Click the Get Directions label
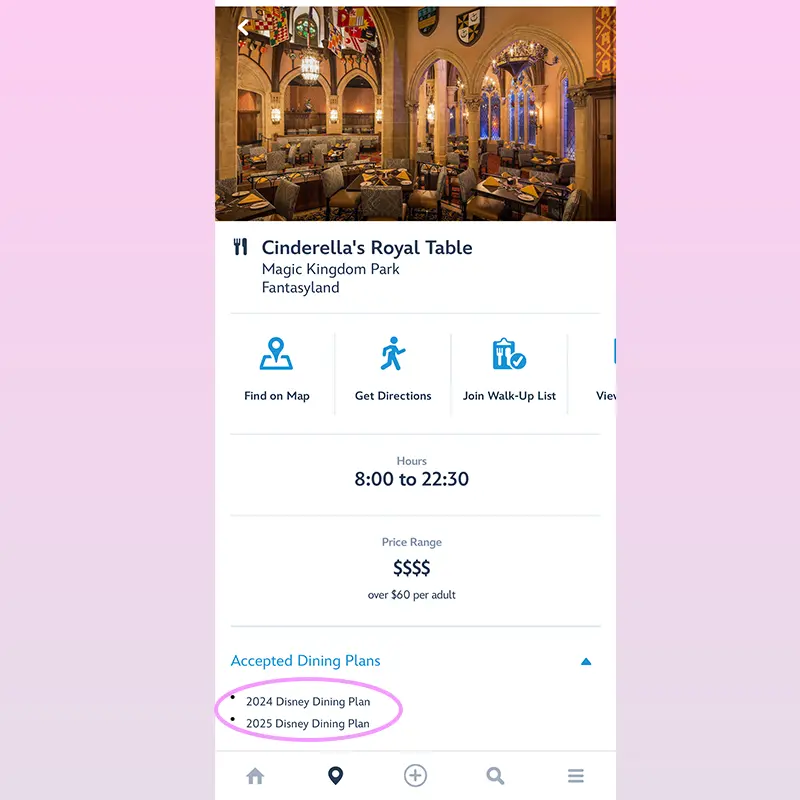This screenshot has width=800, height=800. (x=393, y=396)
